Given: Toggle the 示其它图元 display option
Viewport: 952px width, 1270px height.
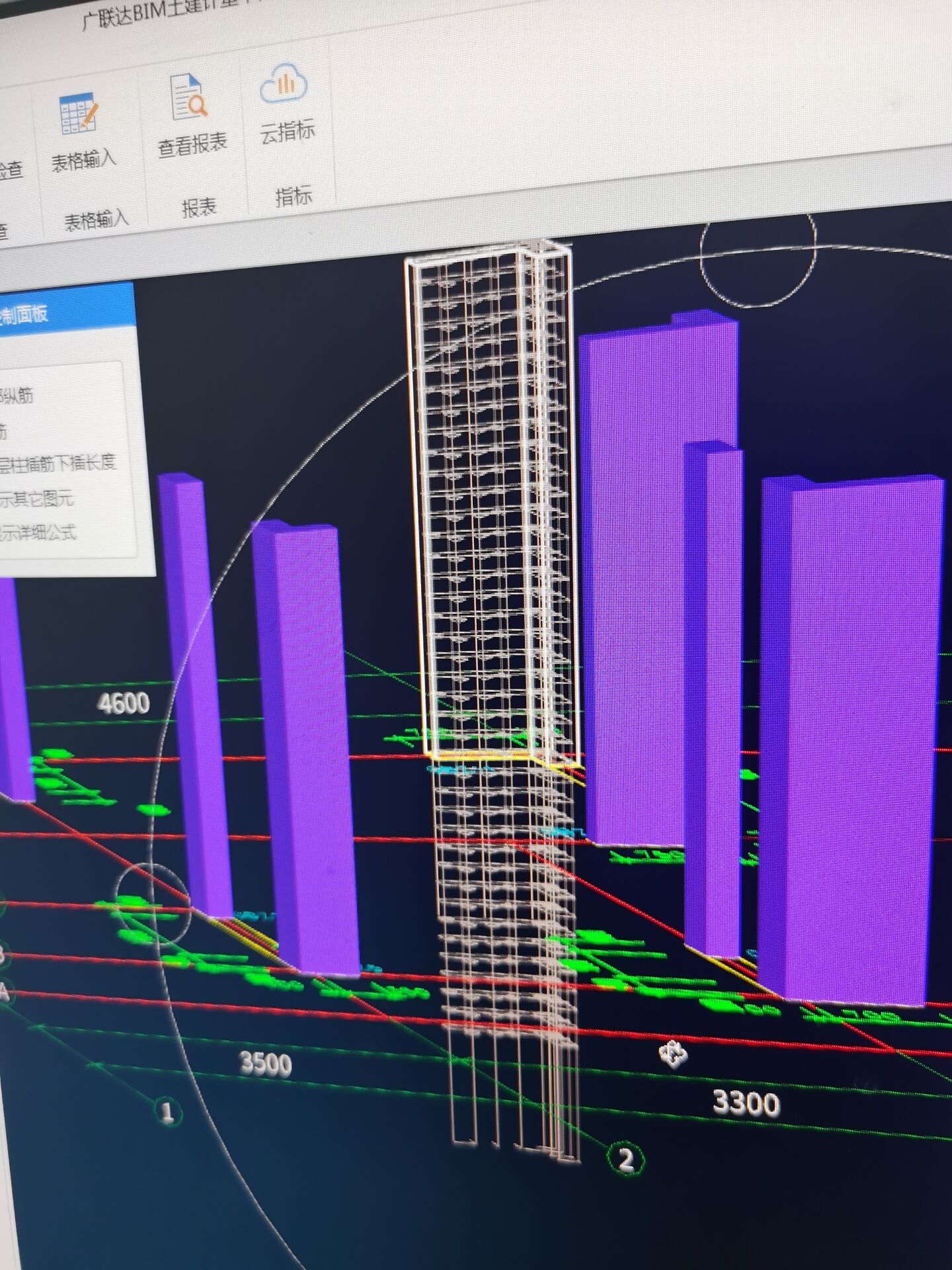Looking at the screenshot, I should pos(36,498).
